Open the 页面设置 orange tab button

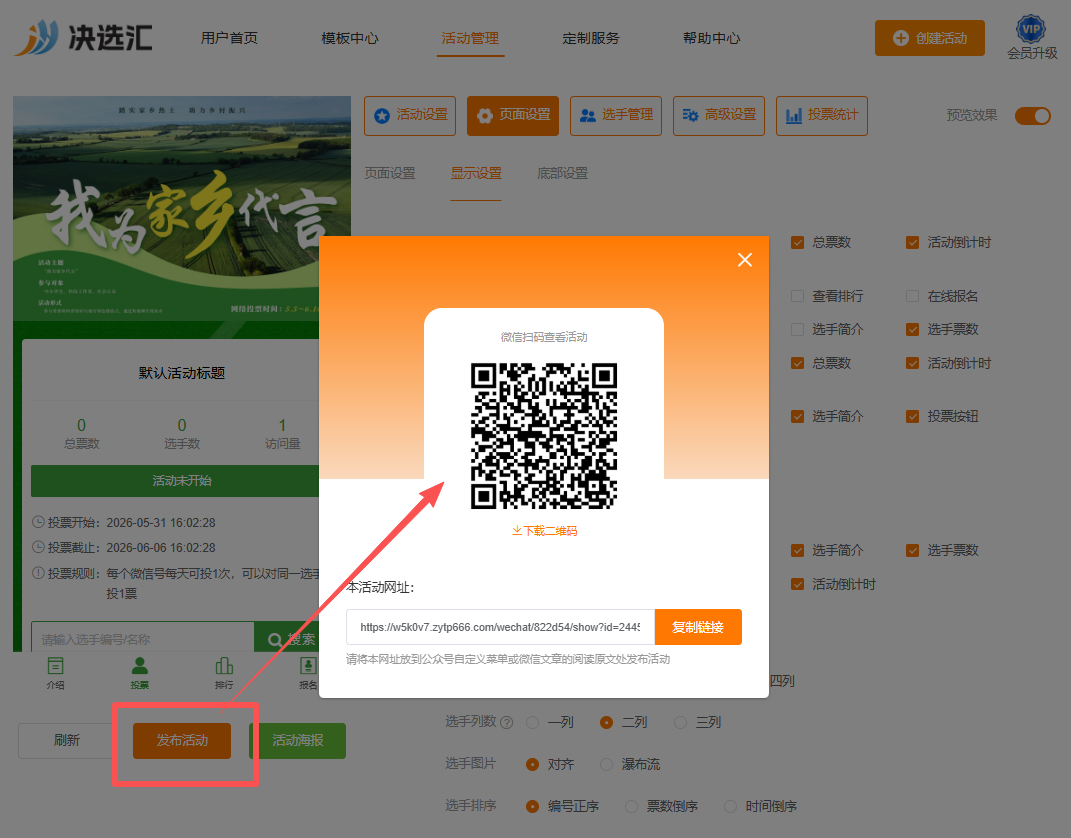[x=513, y=115]
